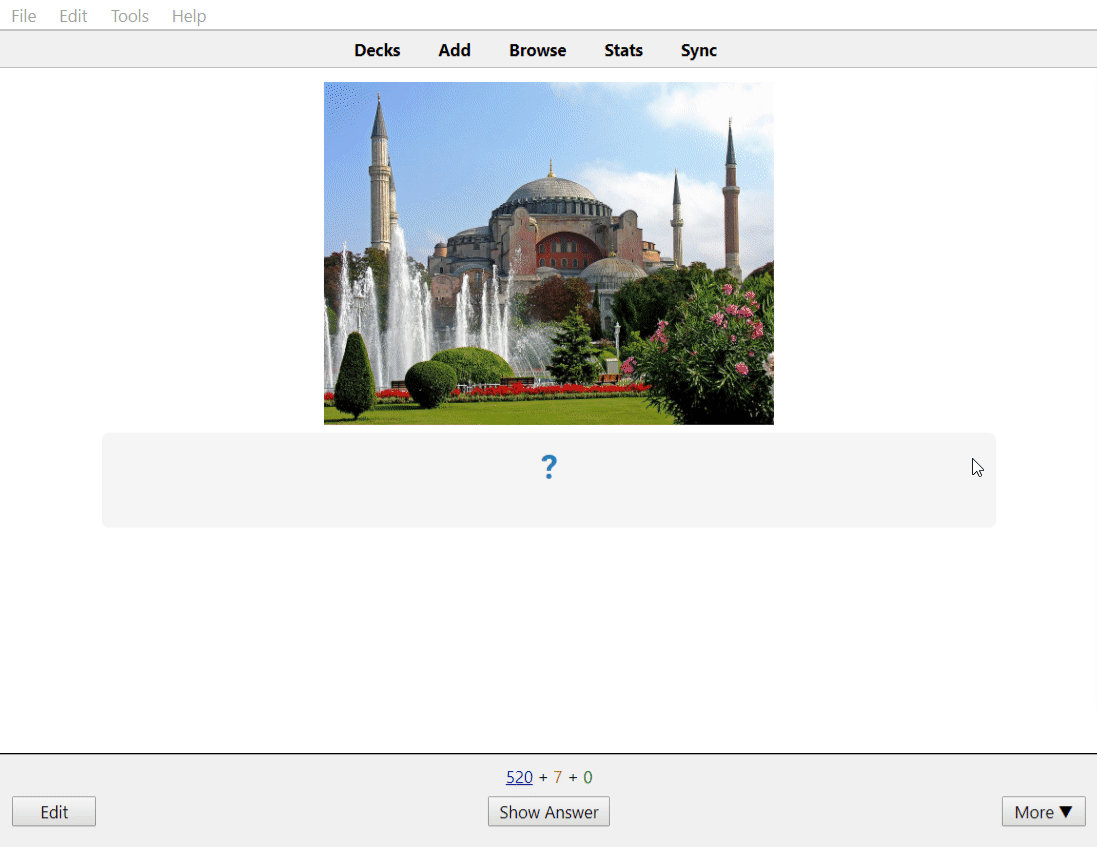This screenshot has width=1097, height=847.
Task: Click the review count 0
Action: [588, 777]
